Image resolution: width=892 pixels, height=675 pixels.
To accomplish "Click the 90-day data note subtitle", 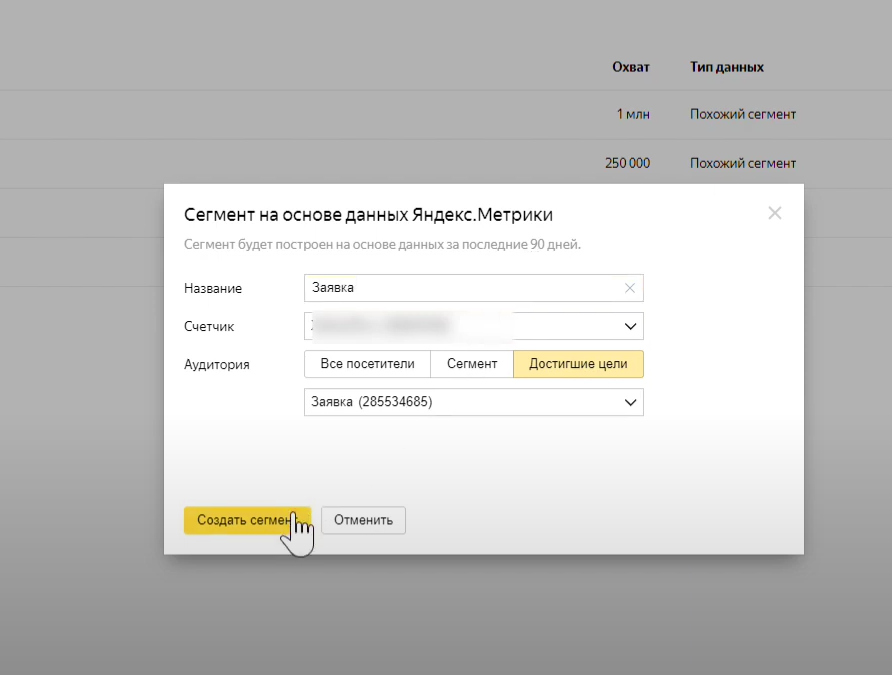I will coord(382,245).
